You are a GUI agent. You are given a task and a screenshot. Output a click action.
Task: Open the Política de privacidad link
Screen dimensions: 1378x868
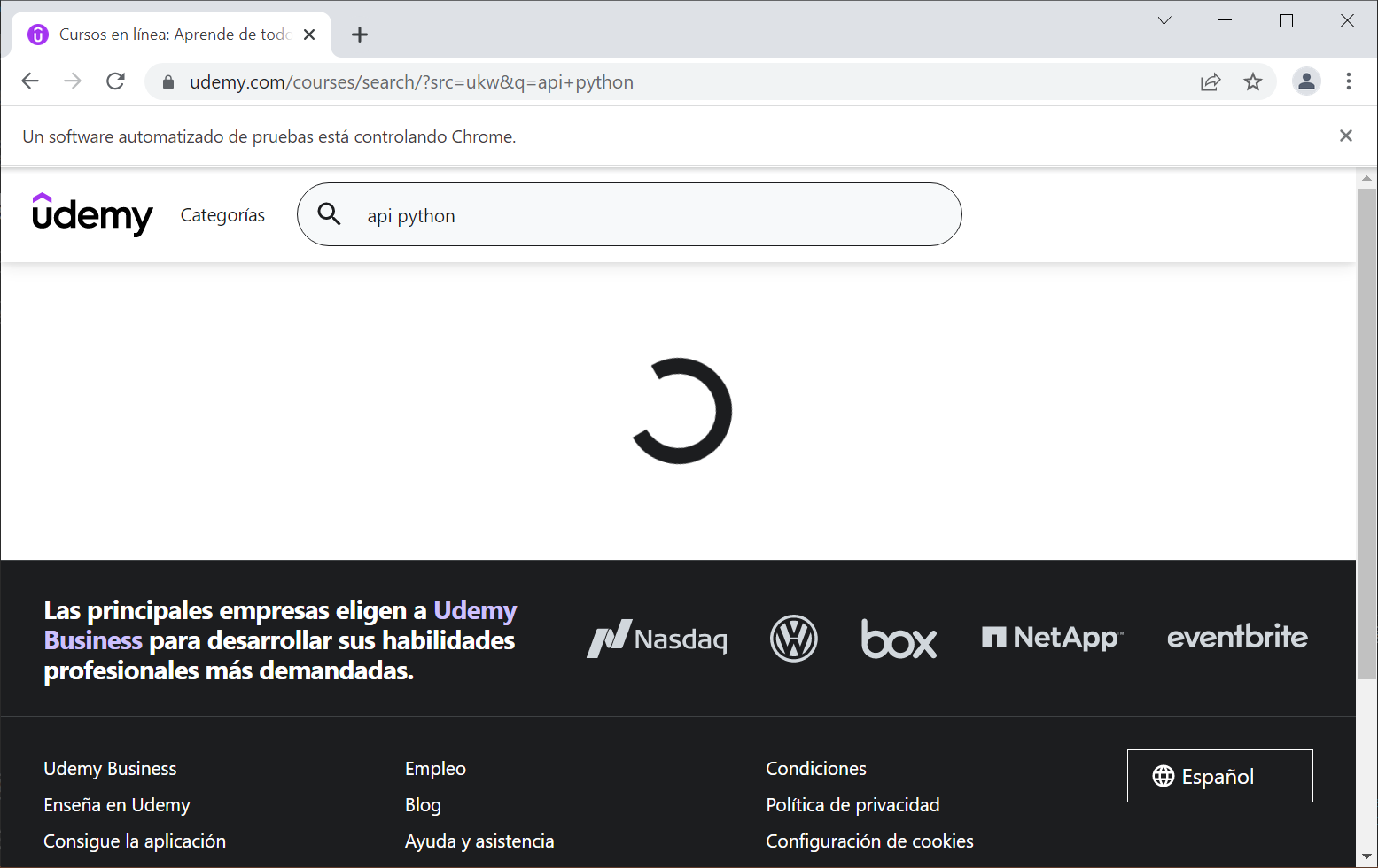coord(852,805)
